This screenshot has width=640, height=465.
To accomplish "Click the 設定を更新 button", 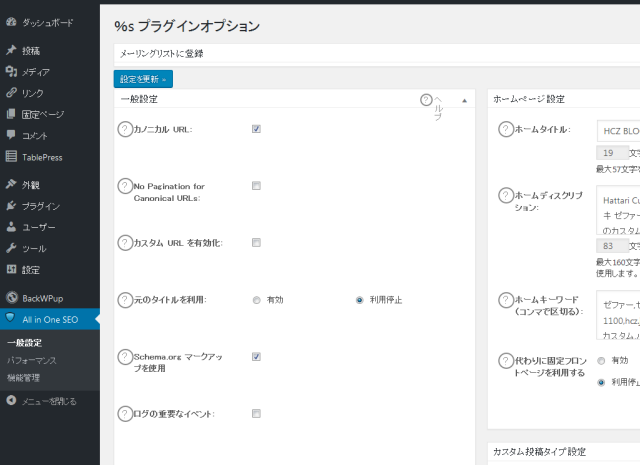I will [143, 79].
